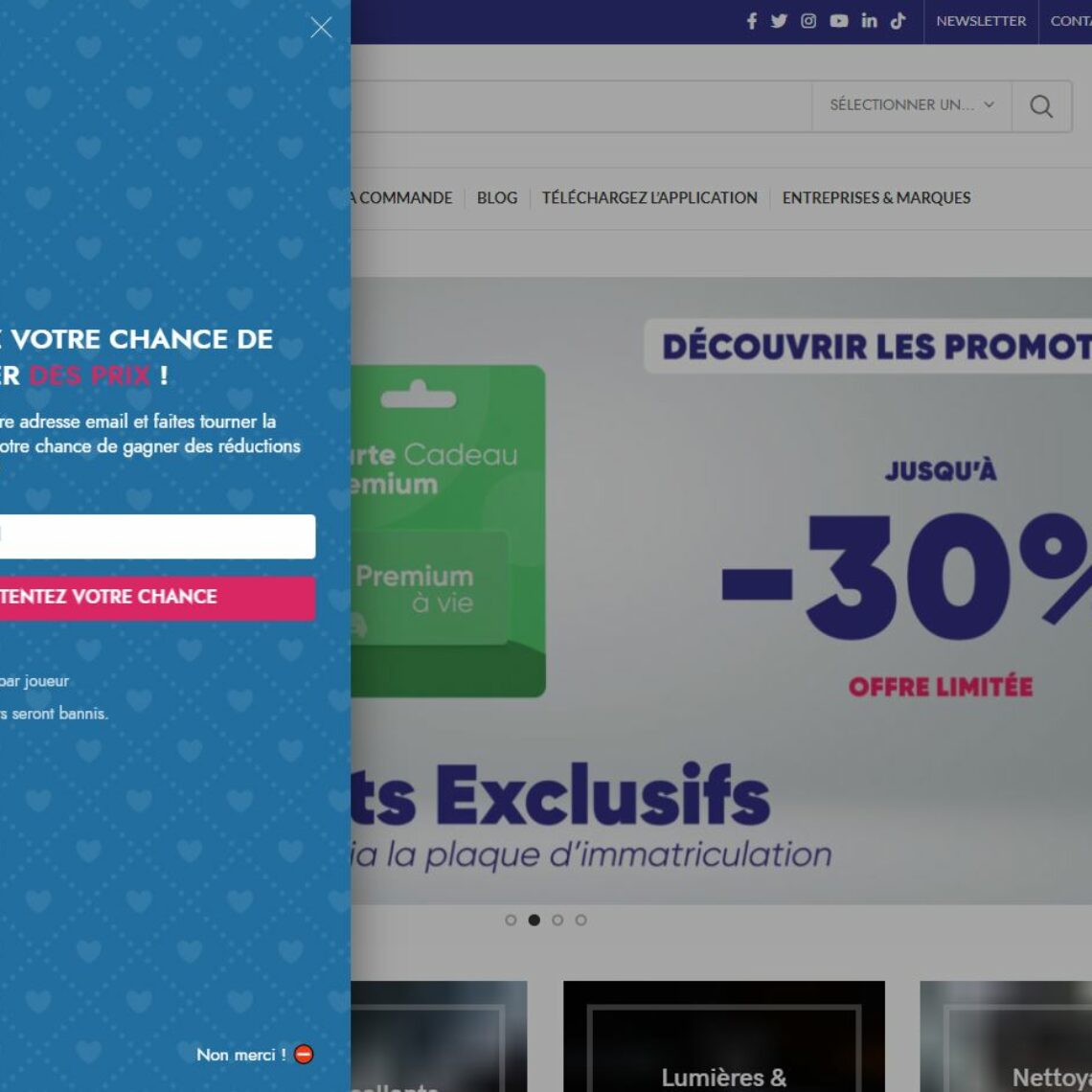
Task: Open the LinkedIn social icon
Action: tap(869, 21)
